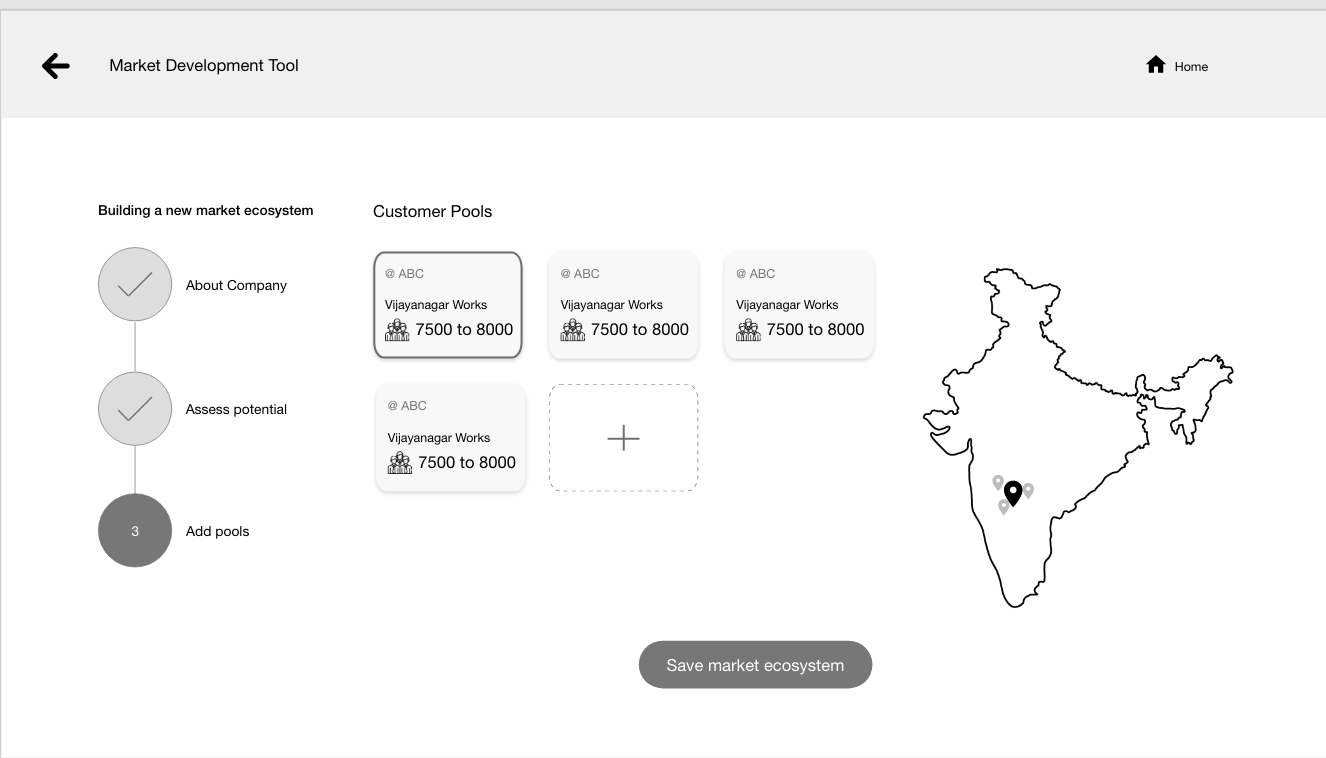This screenshot has width=1326, height=758.
Task: Select the gray pin upper-left of the black pin
Action: click(997, 483)
